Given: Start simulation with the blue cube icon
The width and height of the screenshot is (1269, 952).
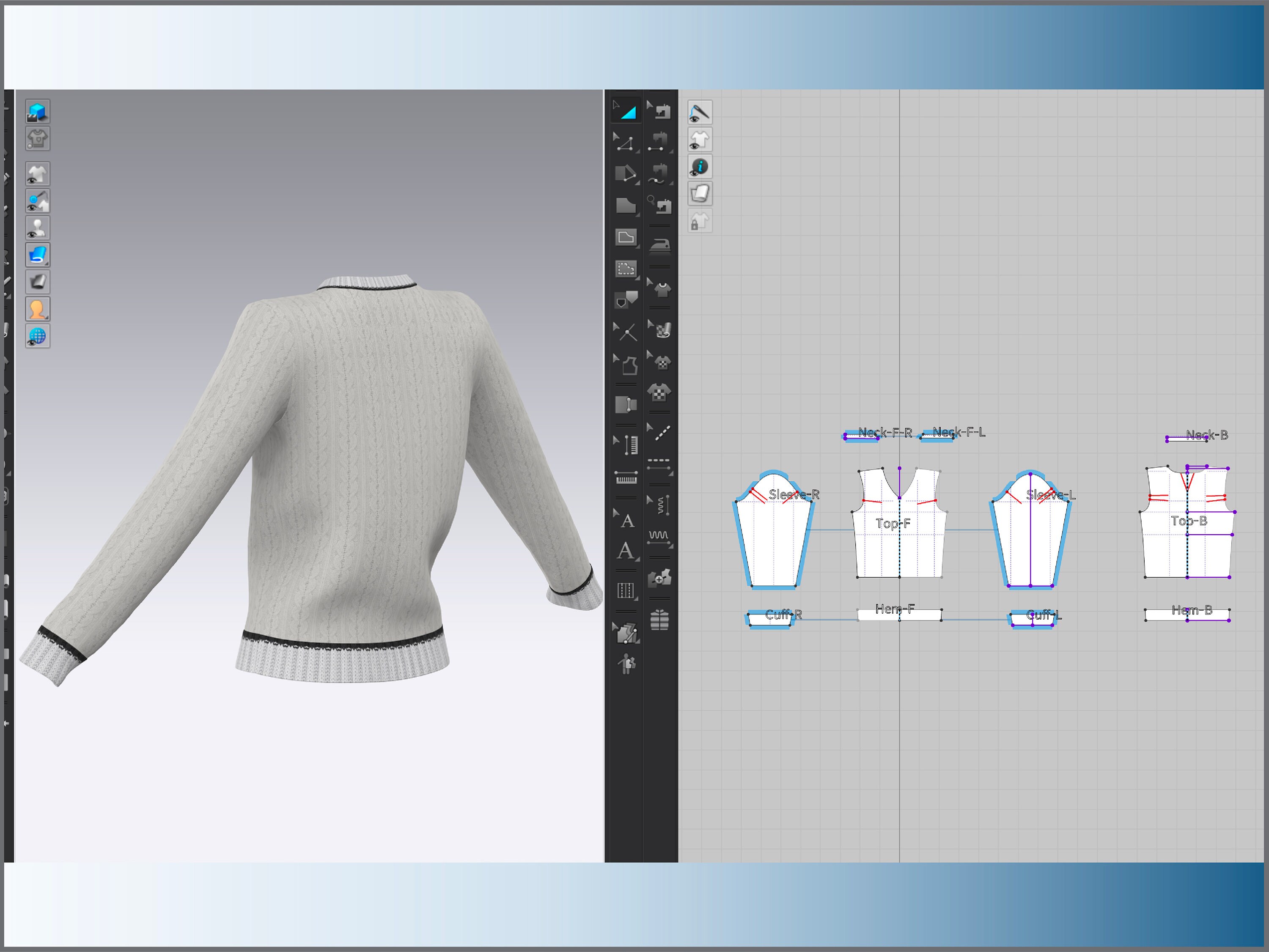Looking at the screenshot, I should coord(37,111).
